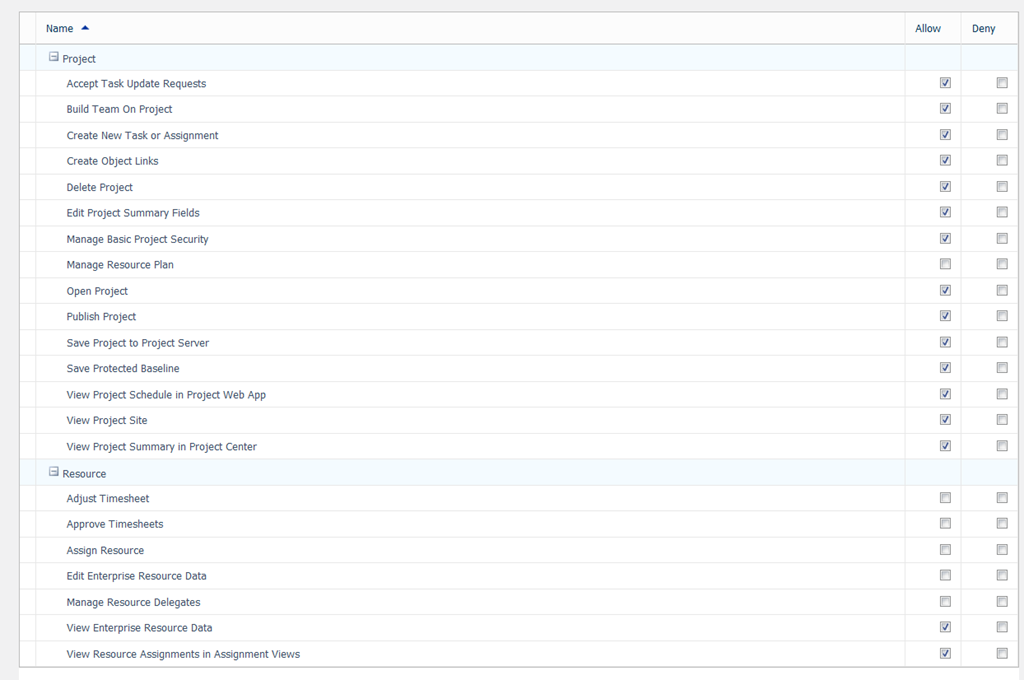Check Deny for Create Object Links
This screenshot has height=680, width=1024.
1002,161
